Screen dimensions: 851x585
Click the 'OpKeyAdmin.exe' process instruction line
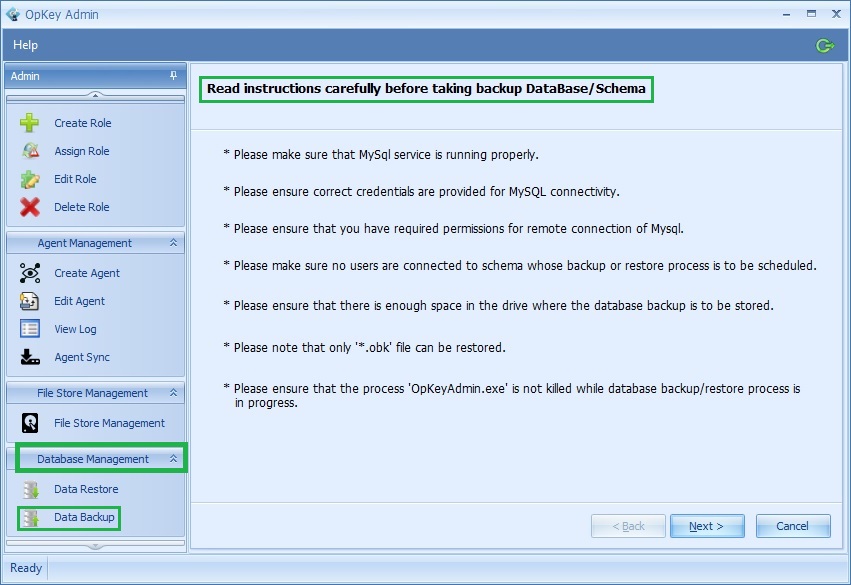[512, 395]
